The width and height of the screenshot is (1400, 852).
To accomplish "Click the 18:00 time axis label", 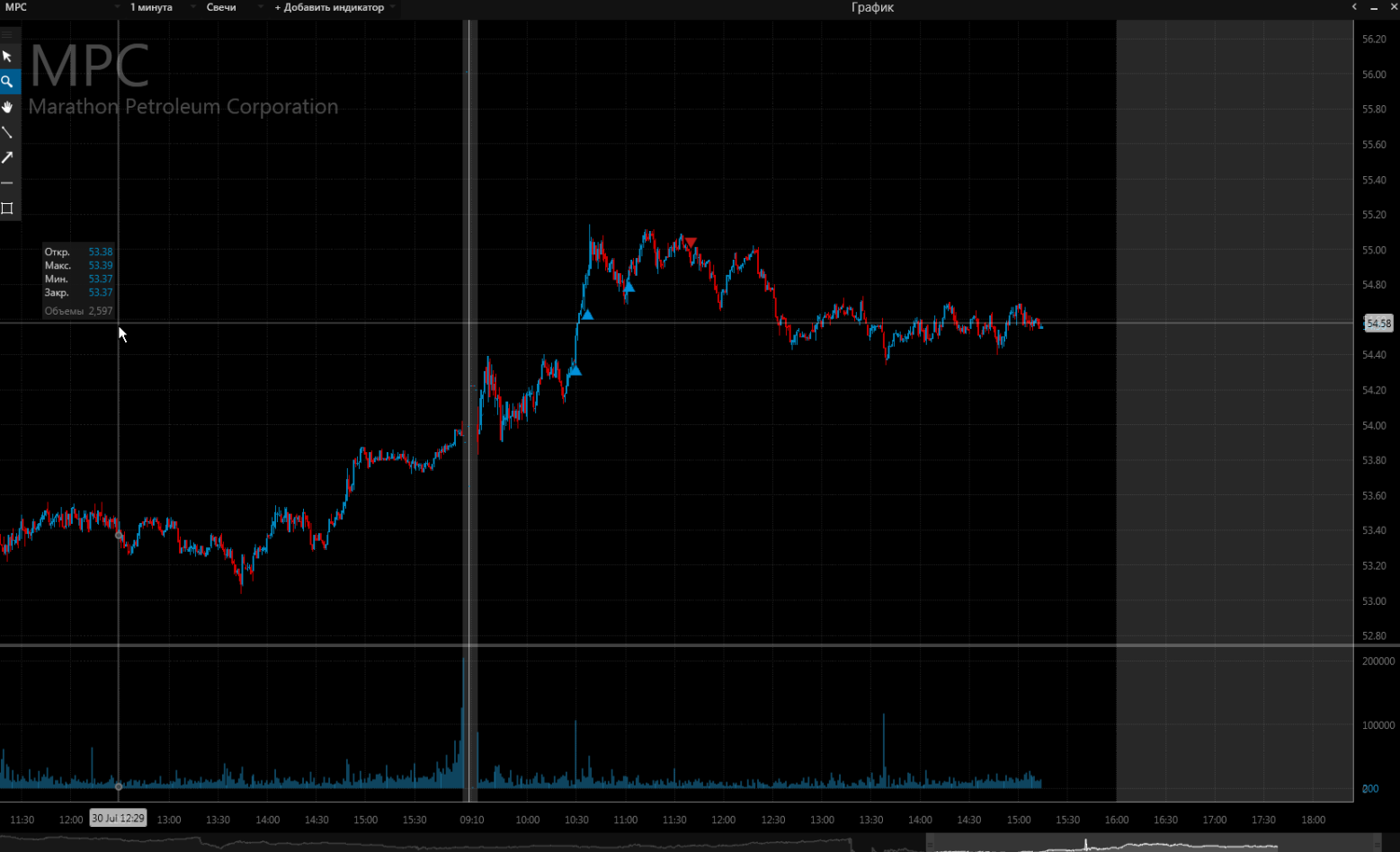I will [x=1313, y=820].
